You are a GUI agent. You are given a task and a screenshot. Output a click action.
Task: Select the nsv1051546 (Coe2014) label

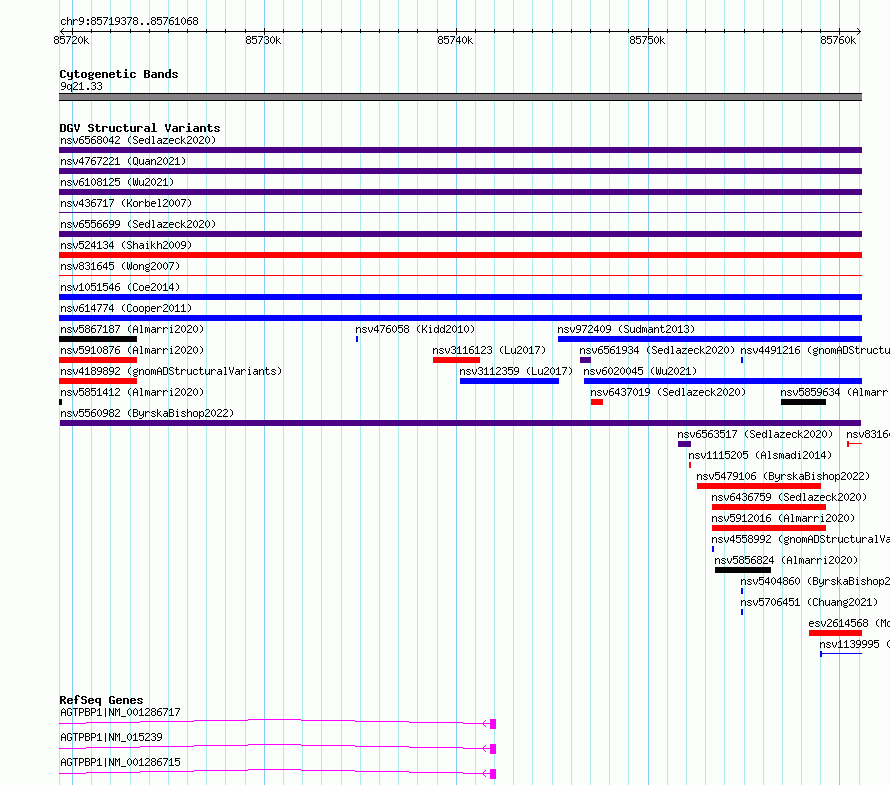coord(120,287)
